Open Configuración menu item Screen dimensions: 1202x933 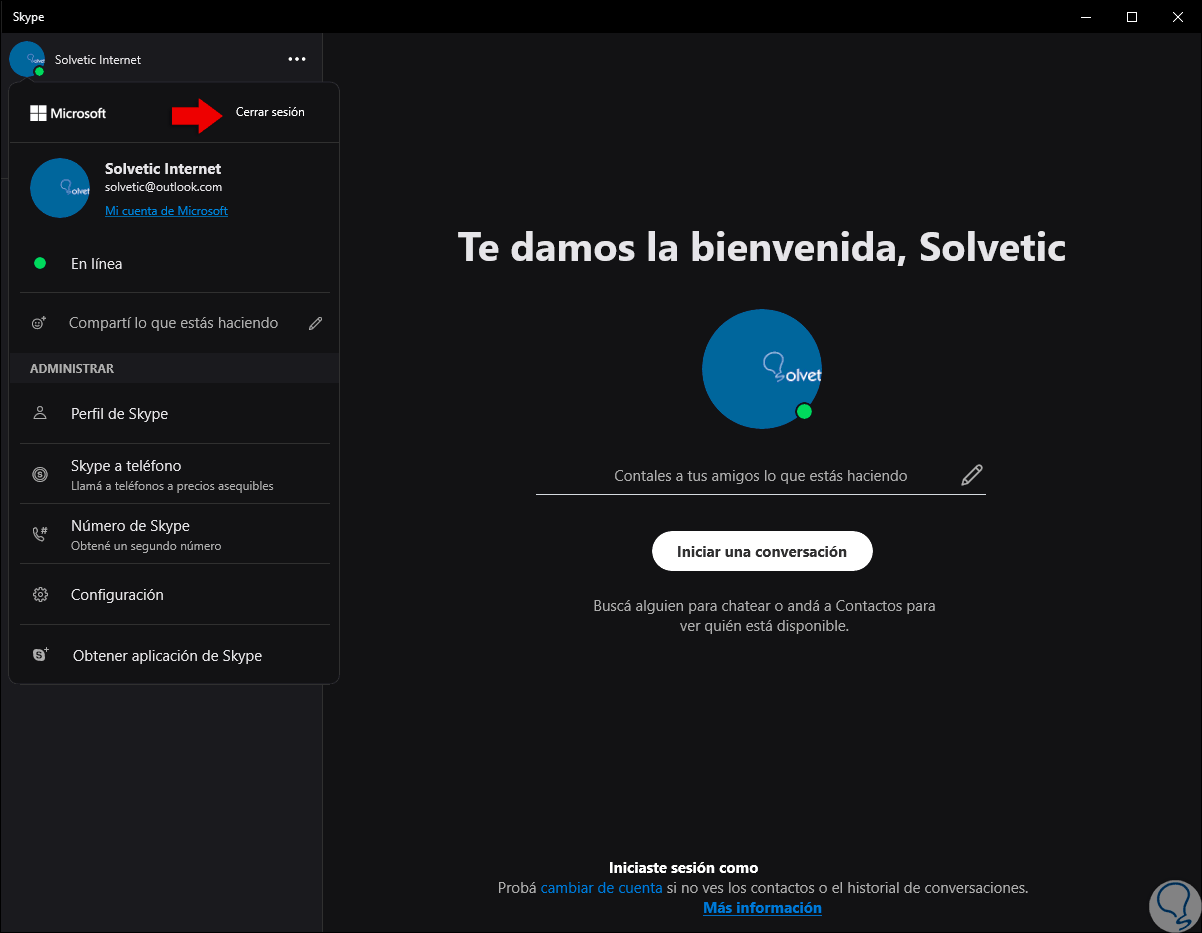174,594
